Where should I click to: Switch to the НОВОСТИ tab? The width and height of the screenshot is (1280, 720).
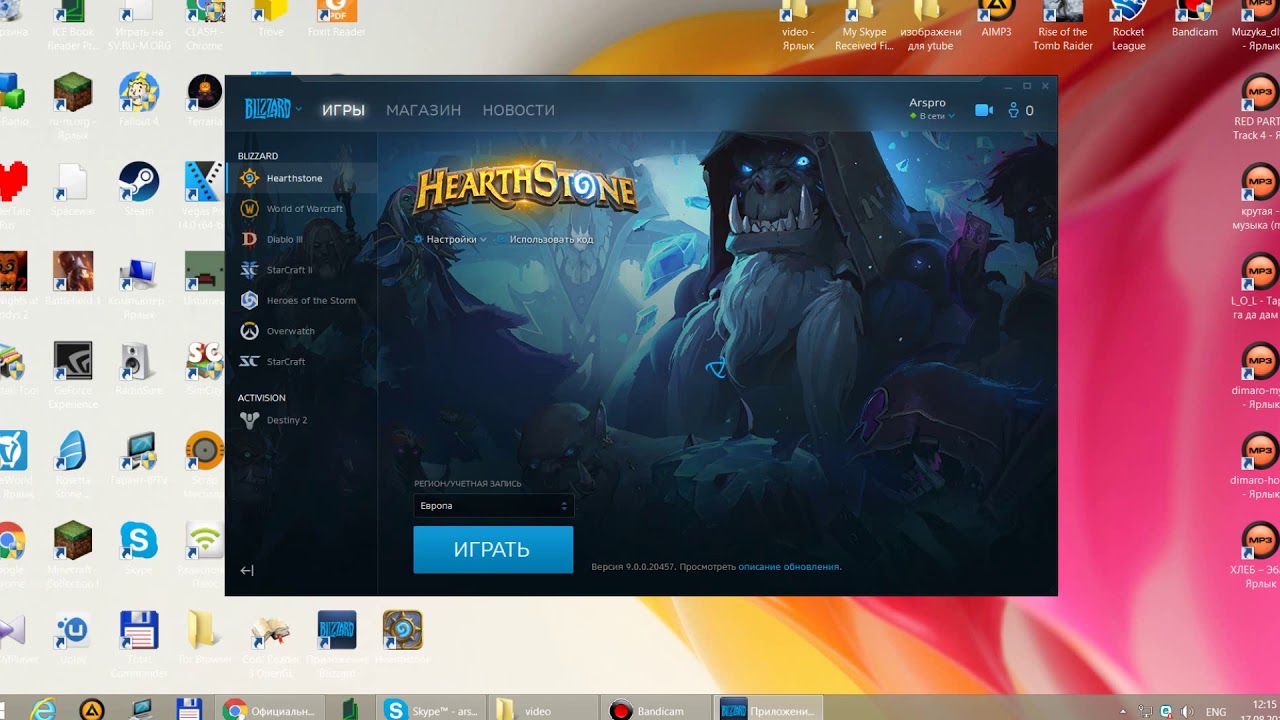click(518, 110)
